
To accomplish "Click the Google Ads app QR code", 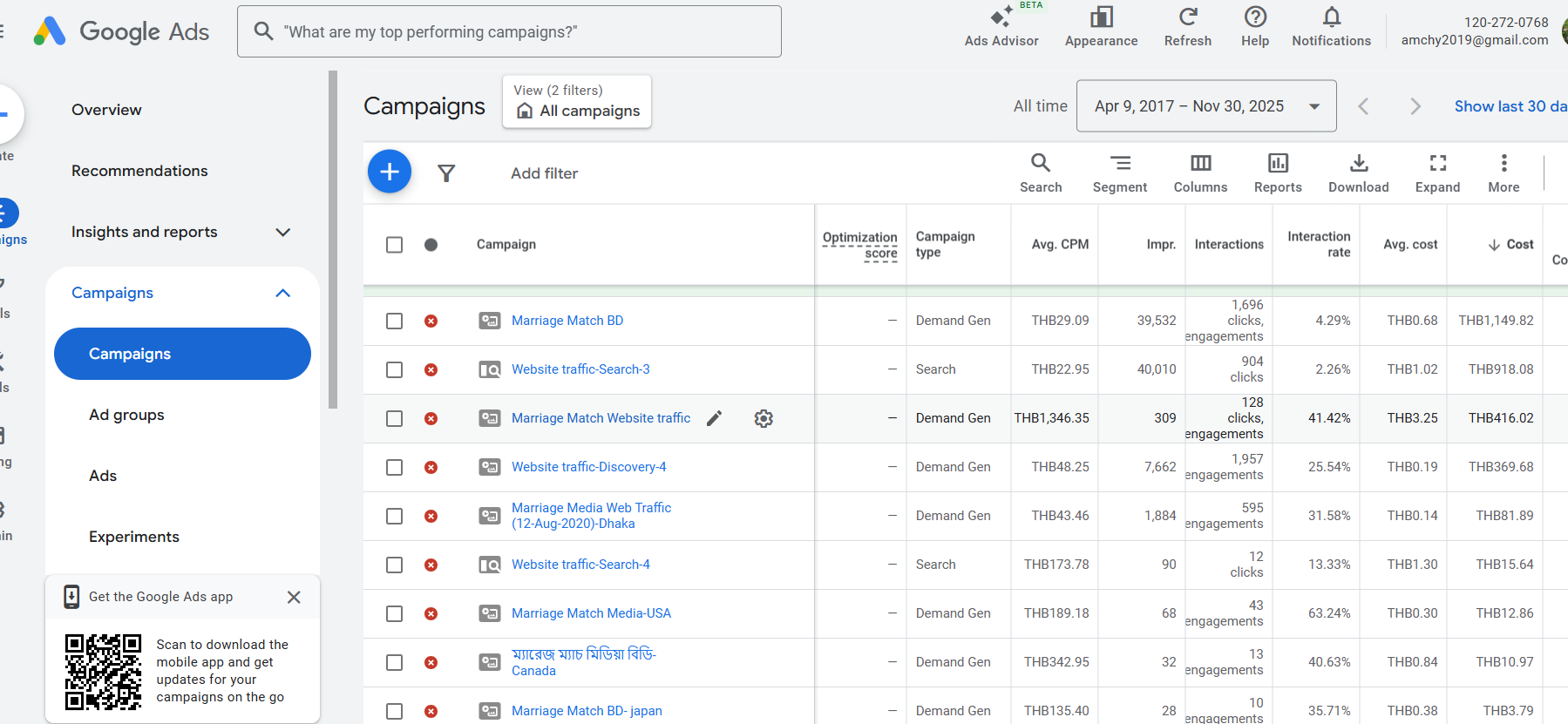I will coord(103,672).
